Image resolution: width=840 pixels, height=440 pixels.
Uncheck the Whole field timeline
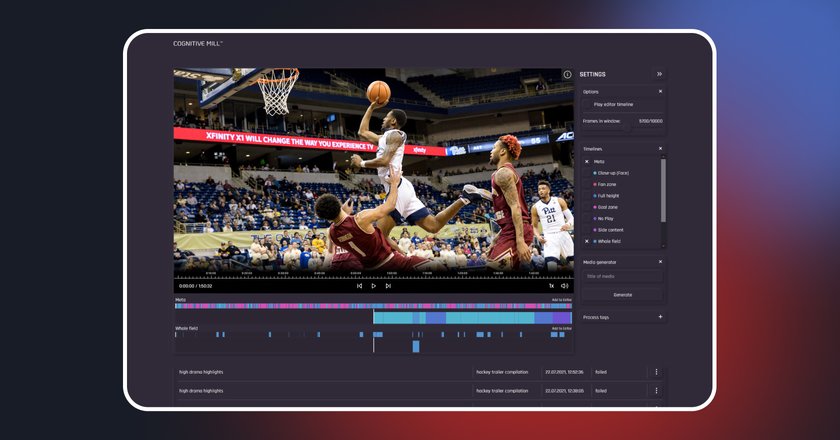click(x=587, y=242)
